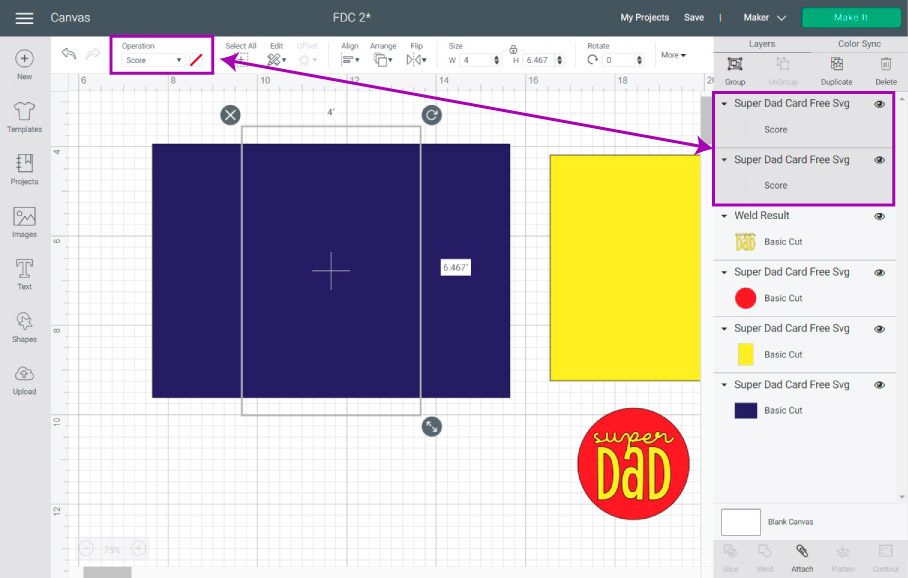Image resolution: width=908 pixels, height=578 pixels.
Task: Toggle visibility of the red Basic Cut layer
Action: tap(880, 272)
